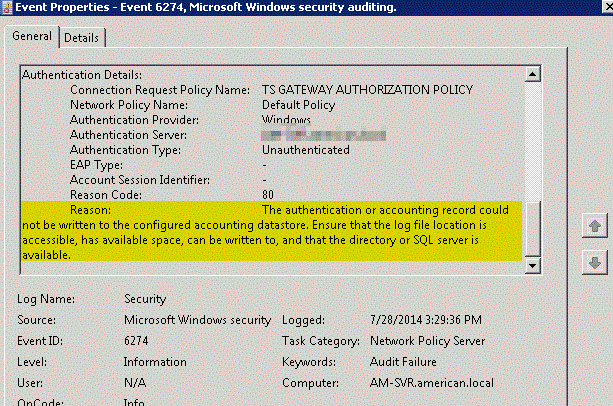Click the description scrollbar up arrow
The height and width of the screenshot is (406, 613).
coord(533,74)
